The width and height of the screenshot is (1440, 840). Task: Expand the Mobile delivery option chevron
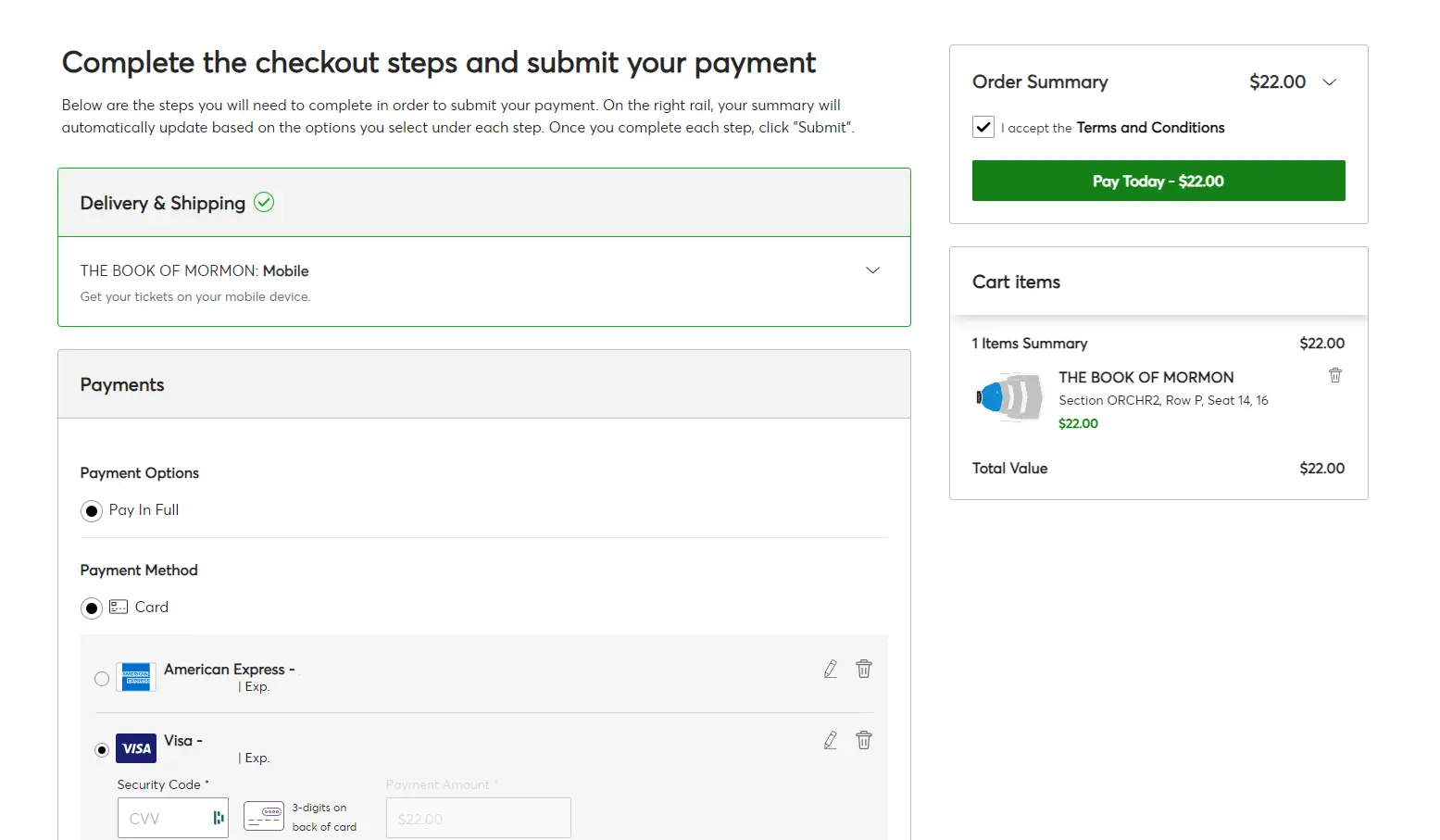point(871,270)
